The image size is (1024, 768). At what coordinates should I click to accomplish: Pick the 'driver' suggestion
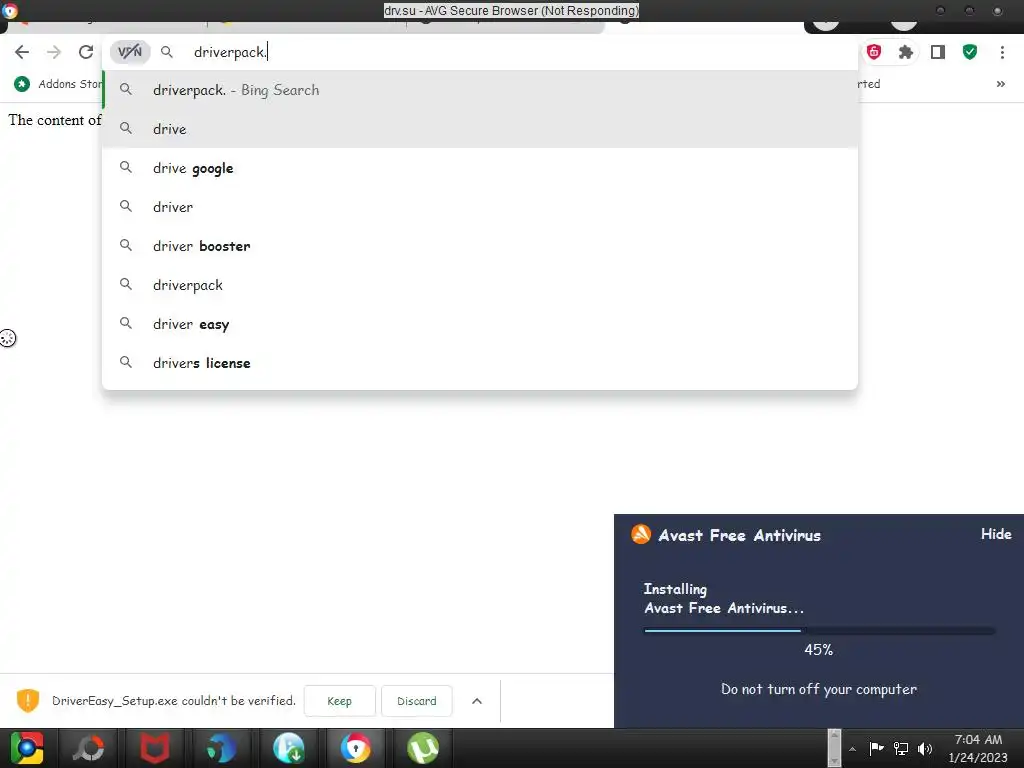coord(480,207)
